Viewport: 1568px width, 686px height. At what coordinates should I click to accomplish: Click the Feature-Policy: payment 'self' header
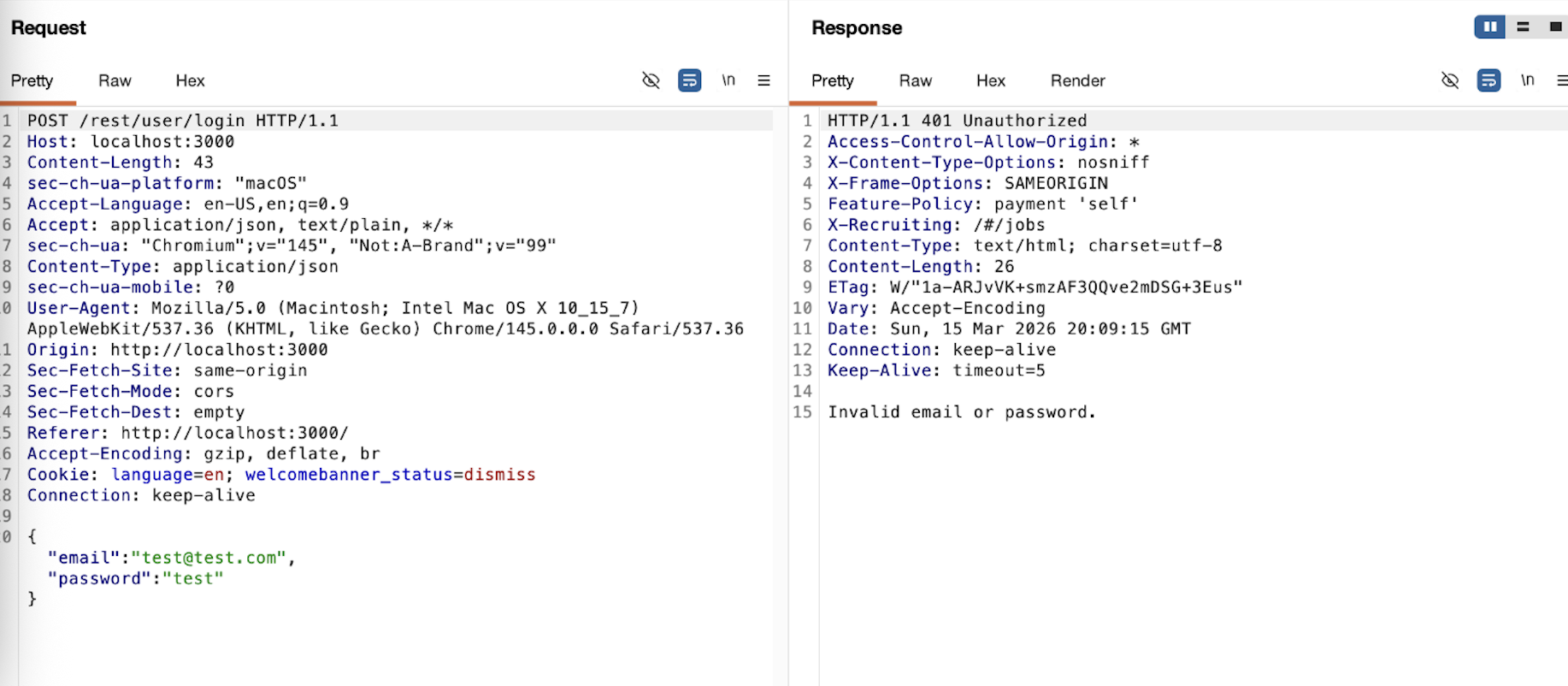point(982,204)
